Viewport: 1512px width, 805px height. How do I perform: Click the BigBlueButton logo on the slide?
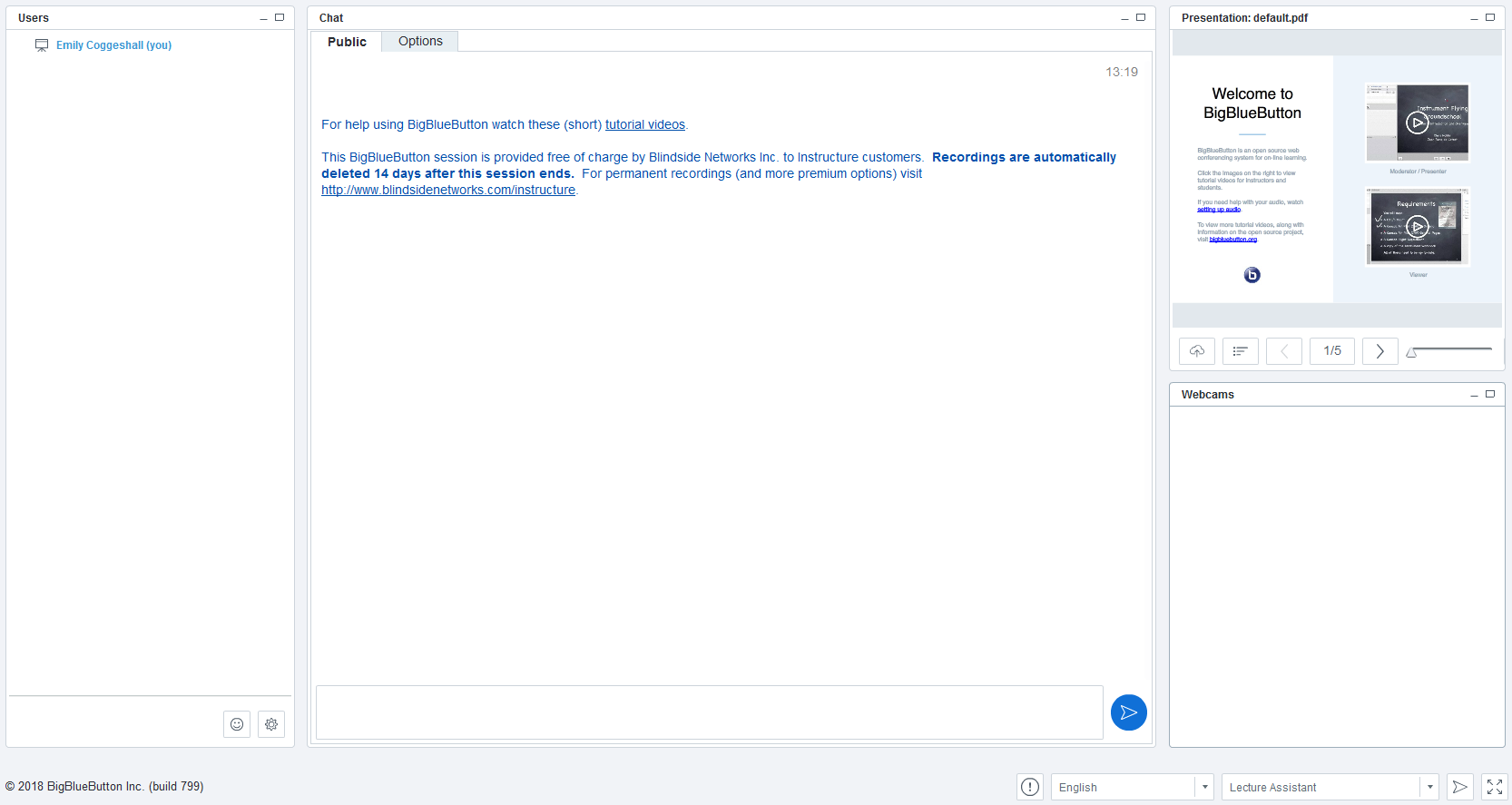click(1252, 275)
